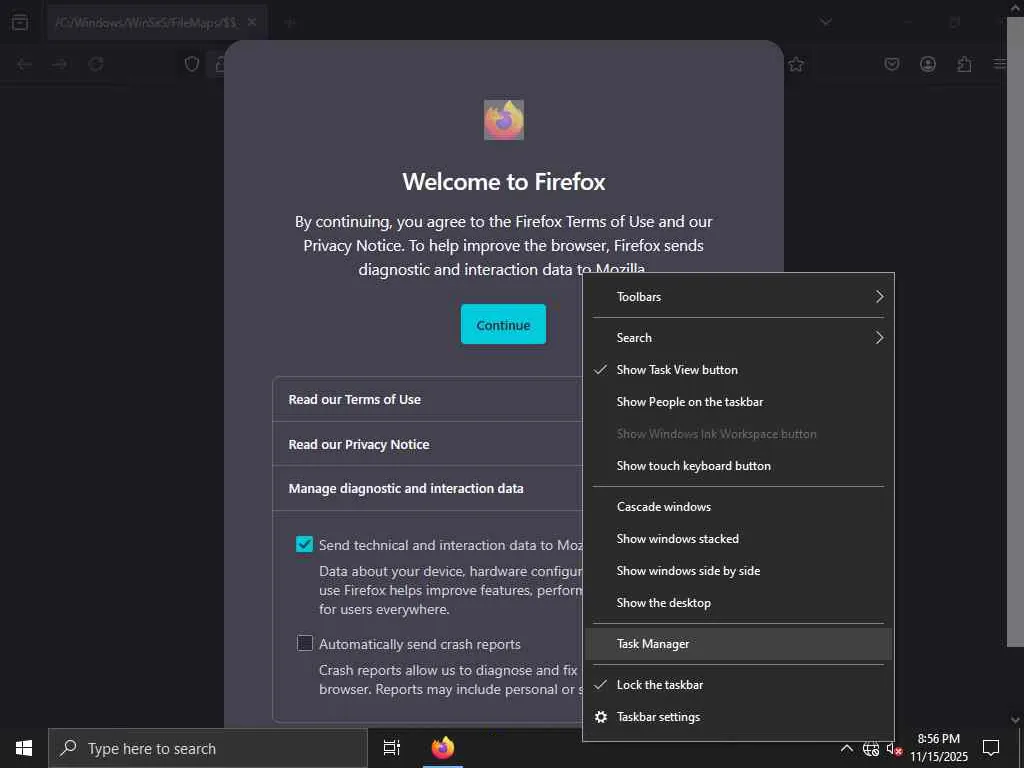This screenshot has height=768, width=1024.
Task: Choose Show windows stacked
Action: (738, 539)
